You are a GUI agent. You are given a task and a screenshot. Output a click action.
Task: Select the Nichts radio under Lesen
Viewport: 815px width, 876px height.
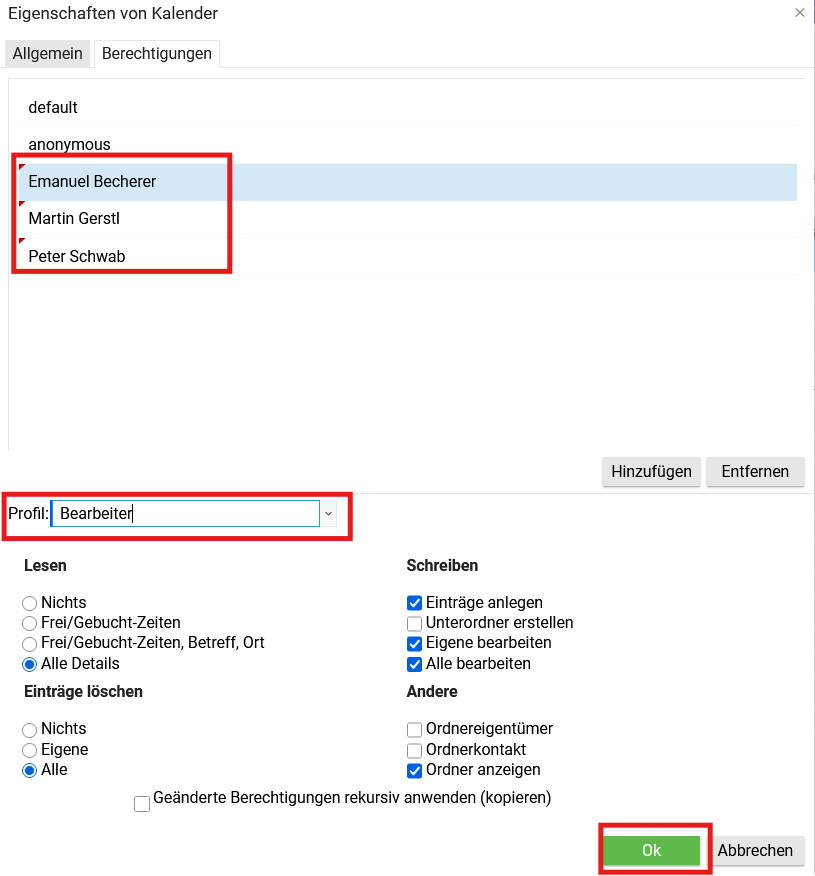click(x=30, y=603)
